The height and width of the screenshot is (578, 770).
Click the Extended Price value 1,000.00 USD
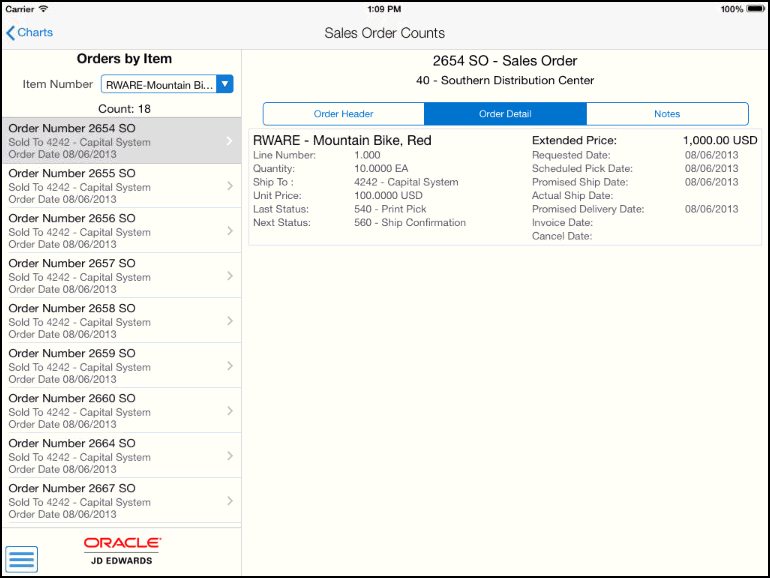click(720, 140)
